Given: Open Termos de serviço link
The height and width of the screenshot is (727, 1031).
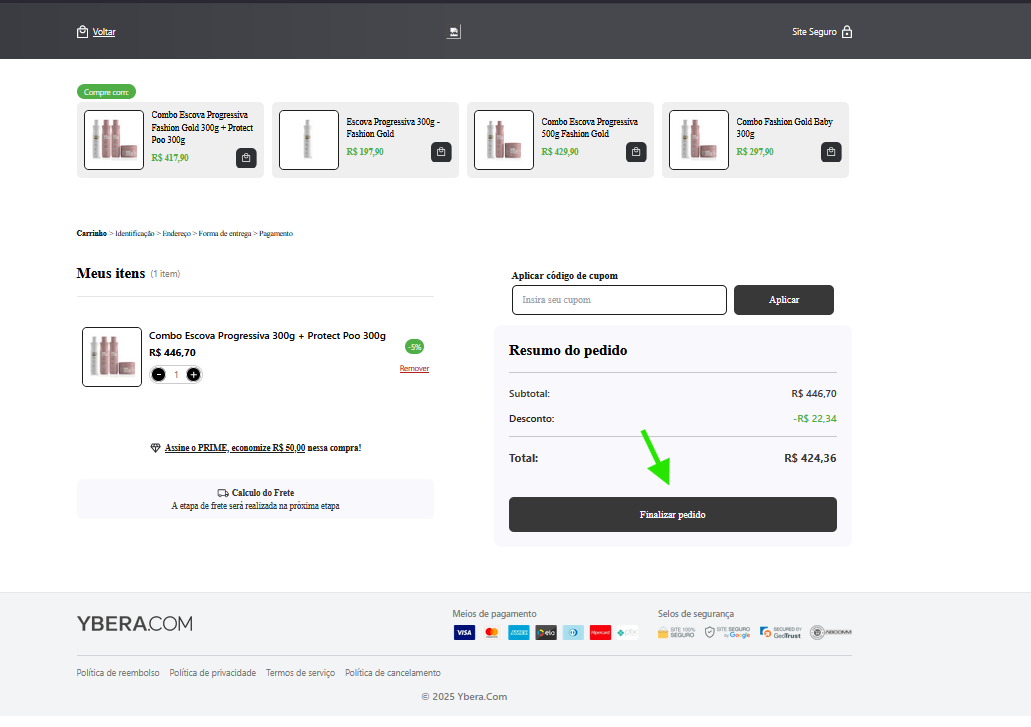Looking at the screenshot, I should (300, 673).
